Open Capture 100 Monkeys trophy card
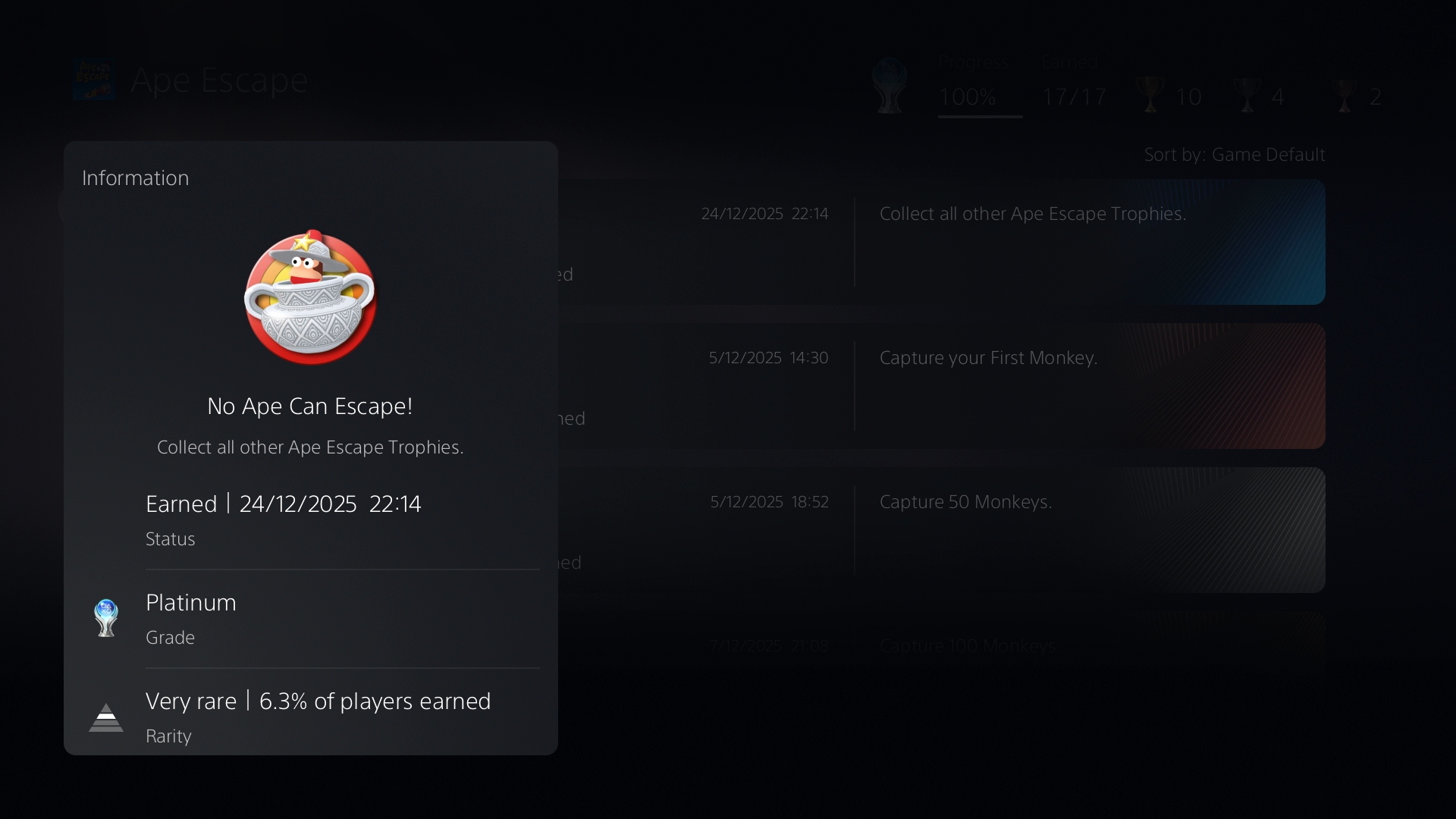The width and height of the screenshot is (1456, 819). point(942,645)
